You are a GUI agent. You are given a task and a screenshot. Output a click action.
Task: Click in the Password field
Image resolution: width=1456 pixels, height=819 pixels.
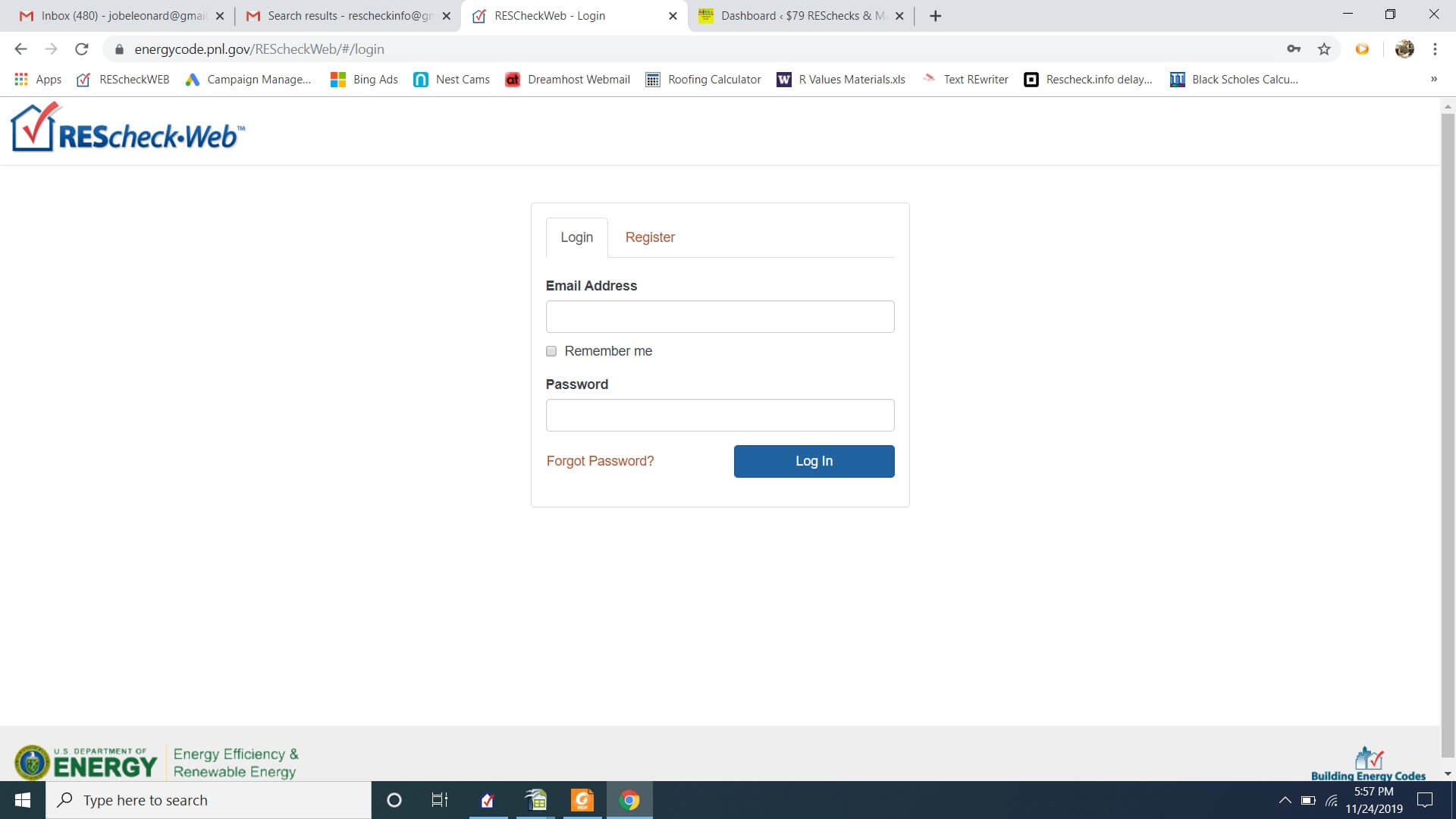pos(720,416)
